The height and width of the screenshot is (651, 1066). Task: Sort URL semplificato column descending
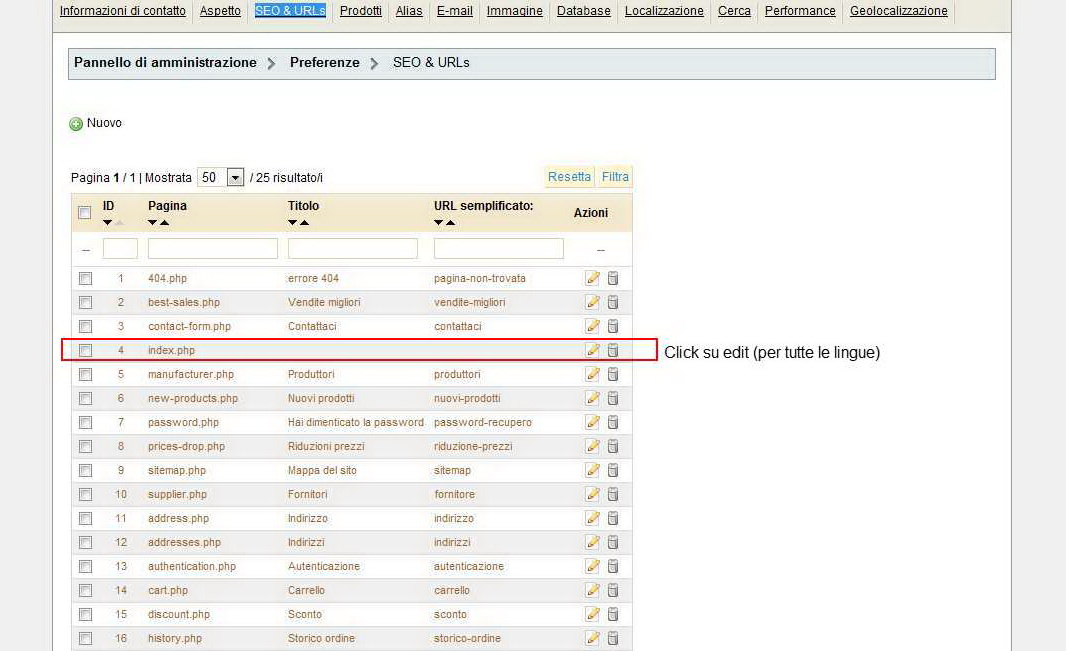pos(439,222)
